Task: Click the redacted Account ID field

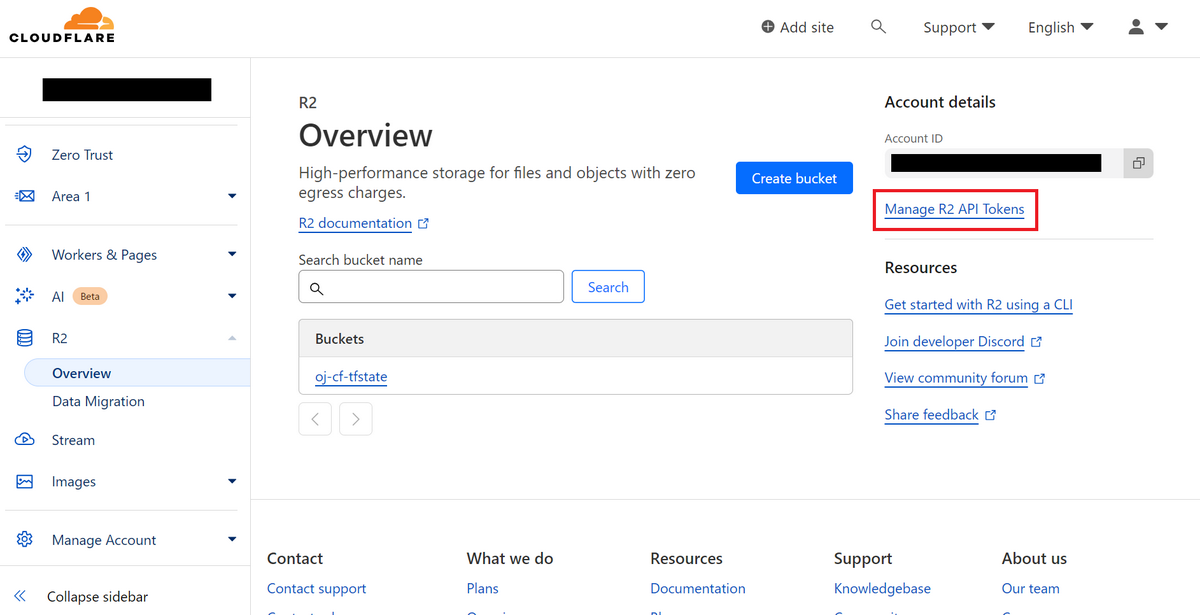Action: click(x=1004, y=163)
